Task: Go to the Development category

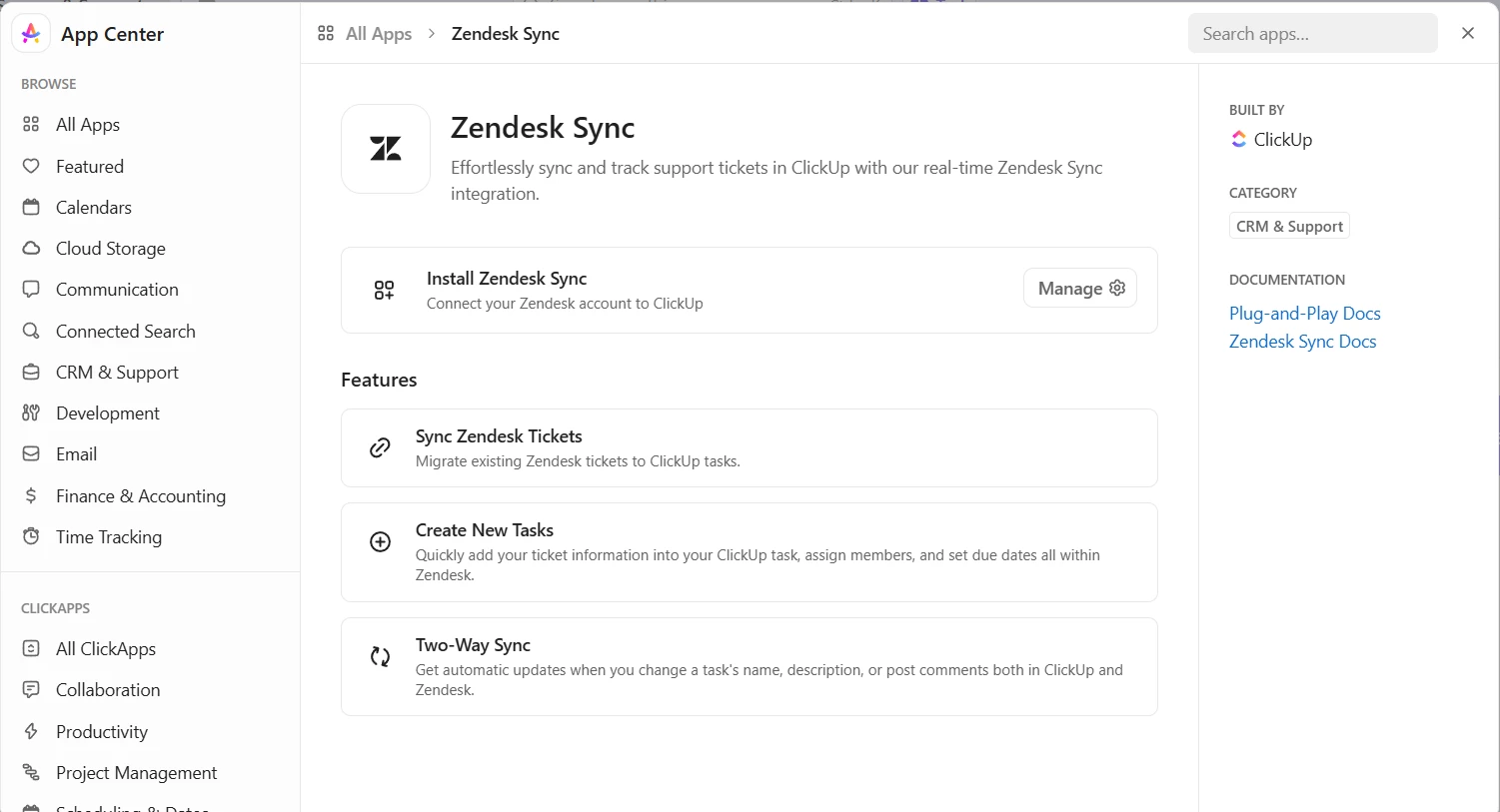Action: 107,412
